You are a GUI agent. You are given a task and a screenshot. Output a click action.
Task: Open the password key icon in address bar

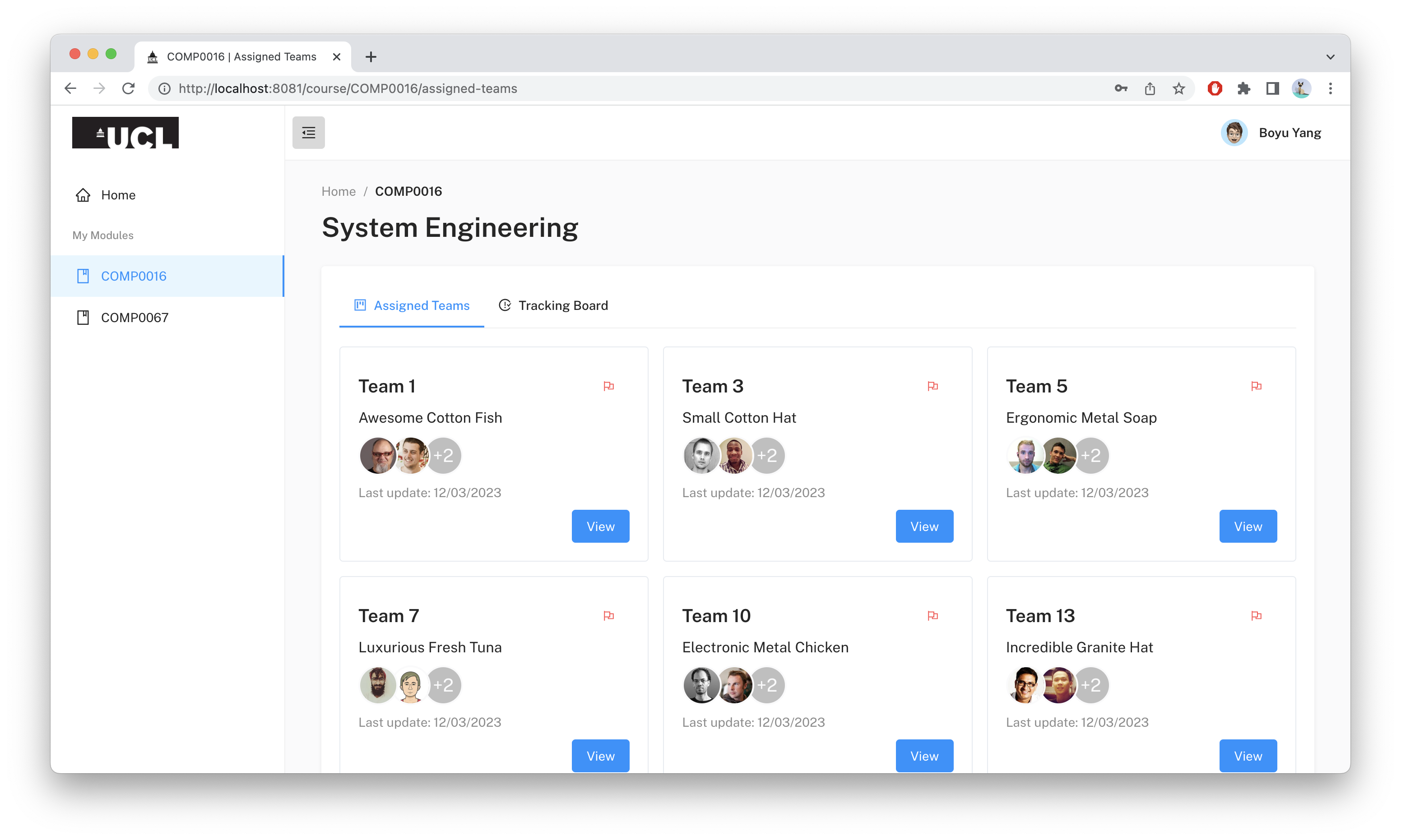click(1121, 88)
